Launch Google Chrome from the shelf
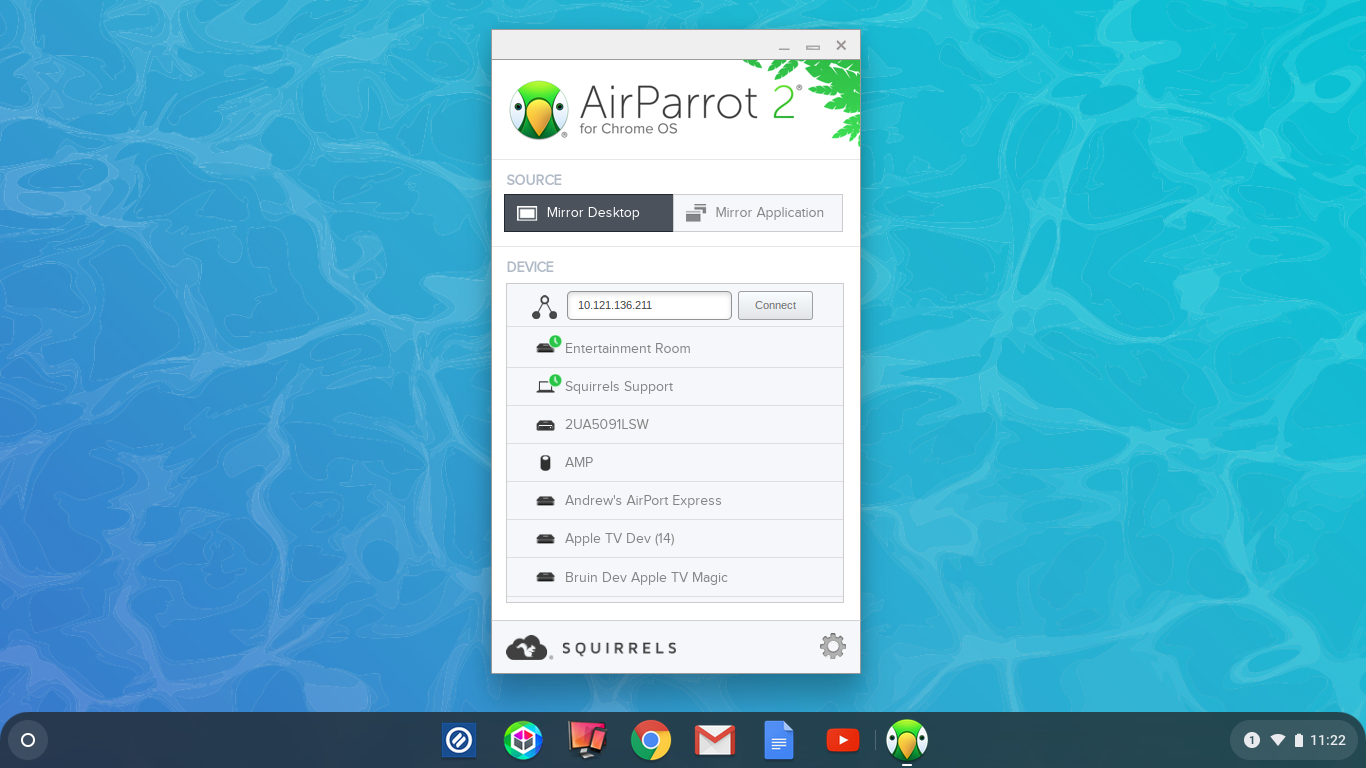1366x768 pixels. 651,740
